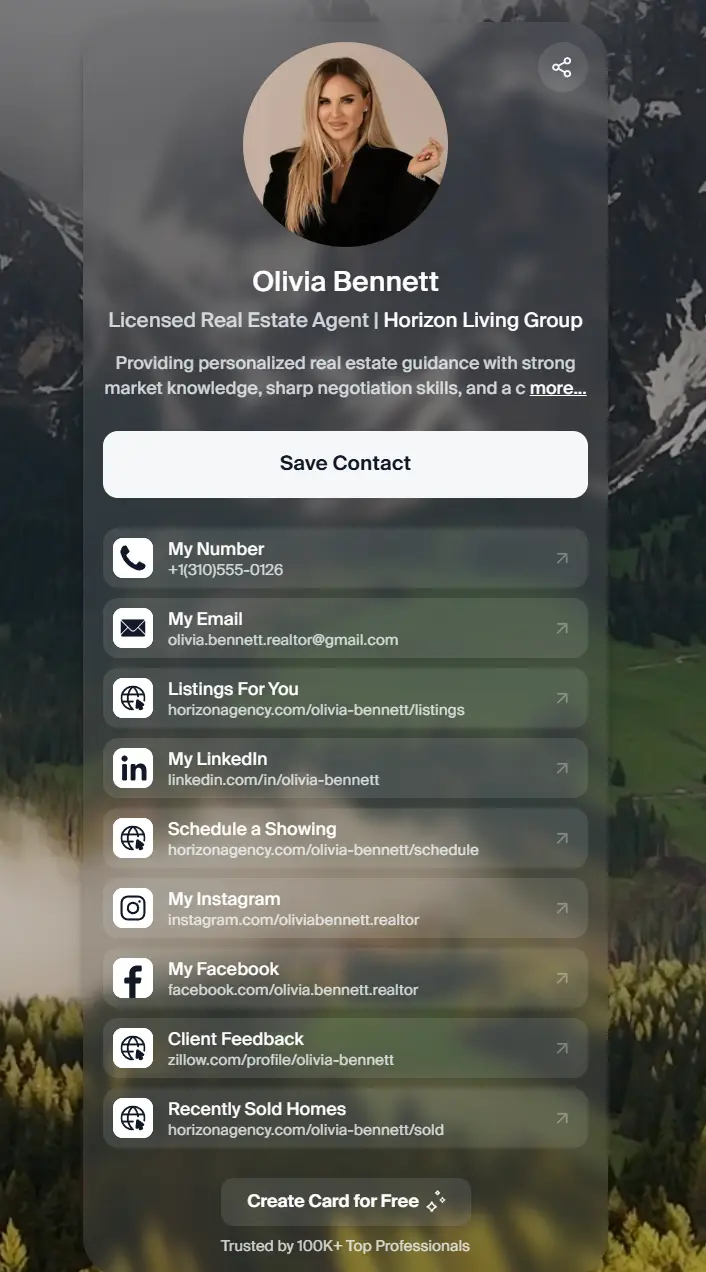Image resolution: width=706 pixels, height=1272 pixels.
Task: Click the sparkle icon on Create Card button
Action: coord(436,1202)
